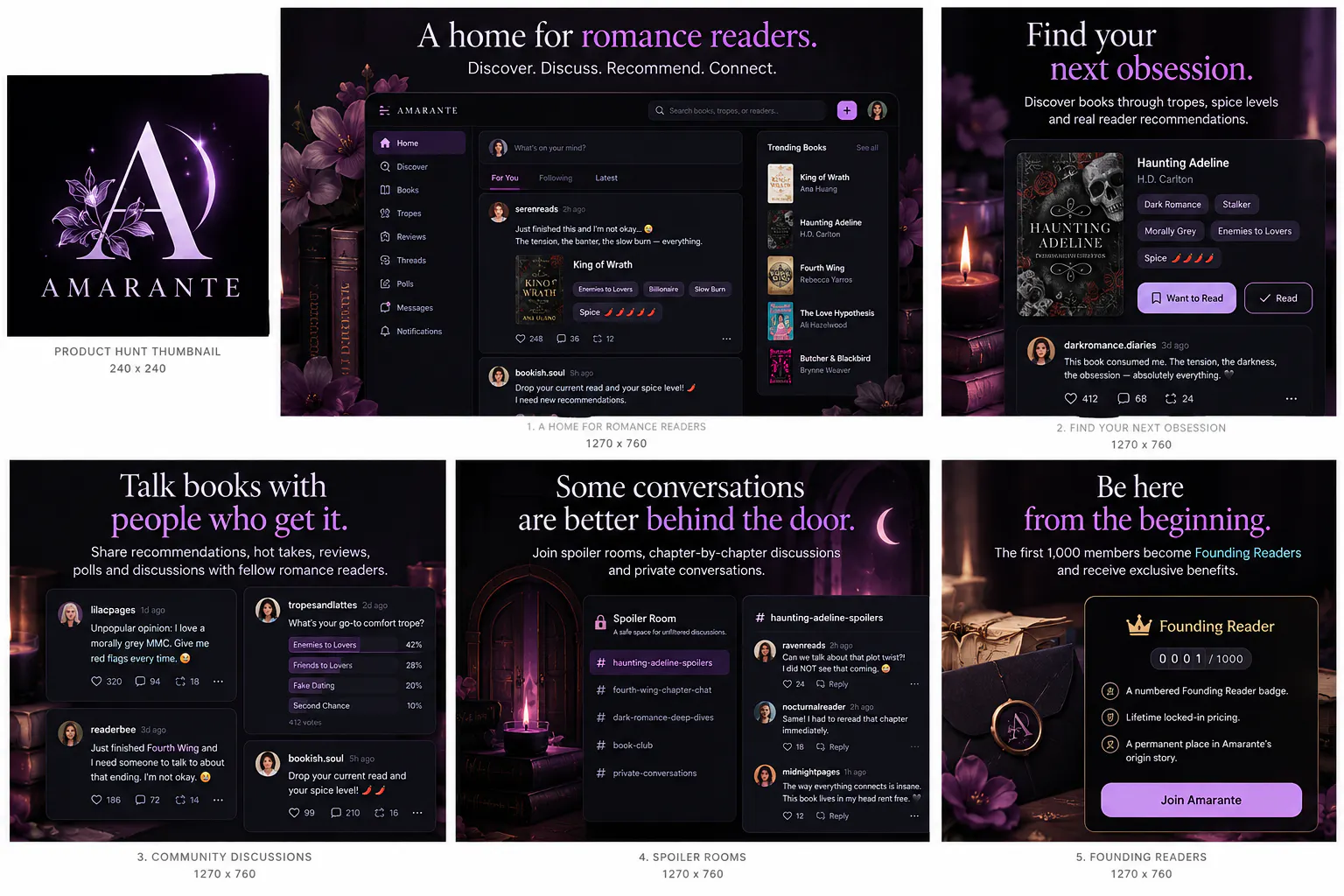
Task: Switch to the Following tab
Action: [556, 178]
